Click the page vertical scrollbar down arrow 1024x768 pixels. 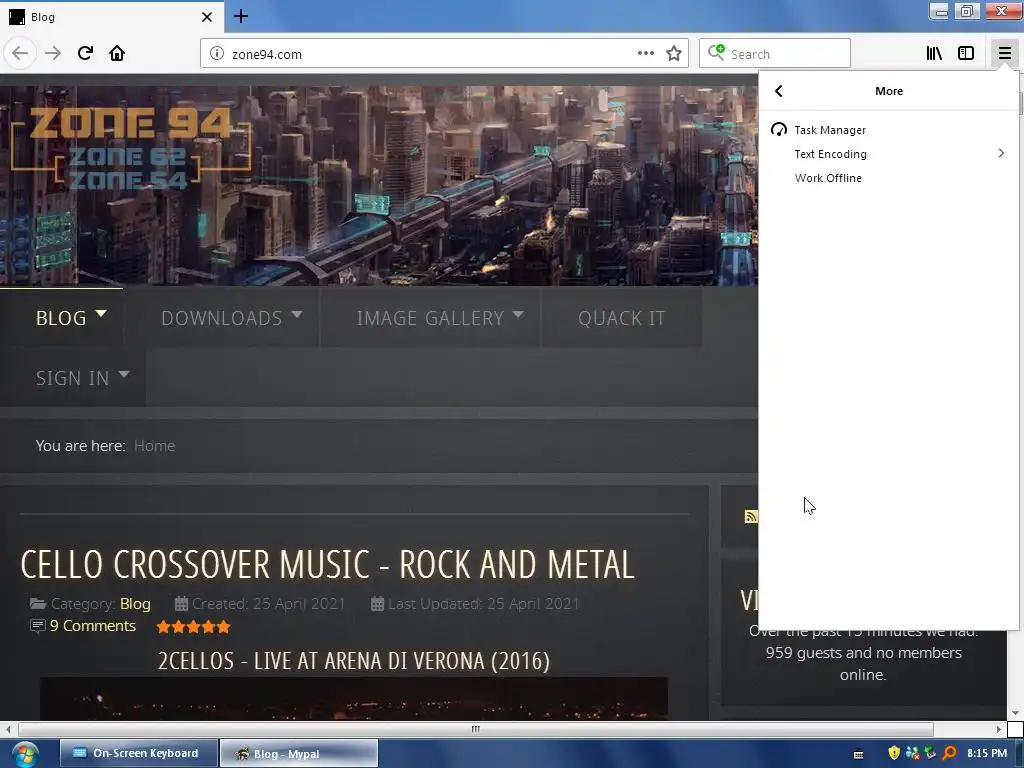coord(1015,713)
